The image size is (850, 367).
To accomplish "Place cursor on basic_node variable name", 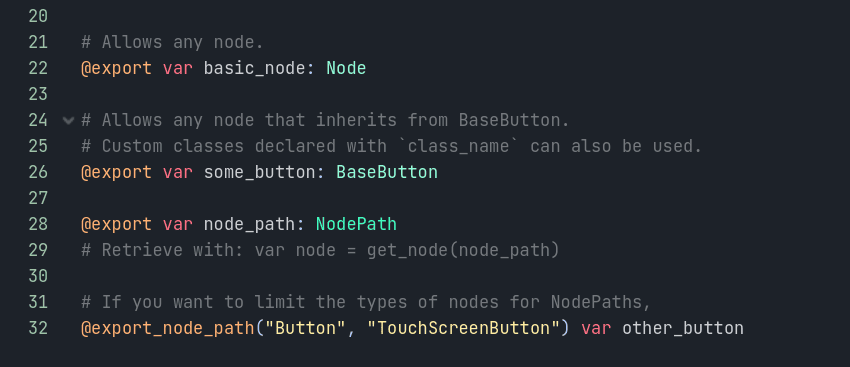I will point(254,69).
